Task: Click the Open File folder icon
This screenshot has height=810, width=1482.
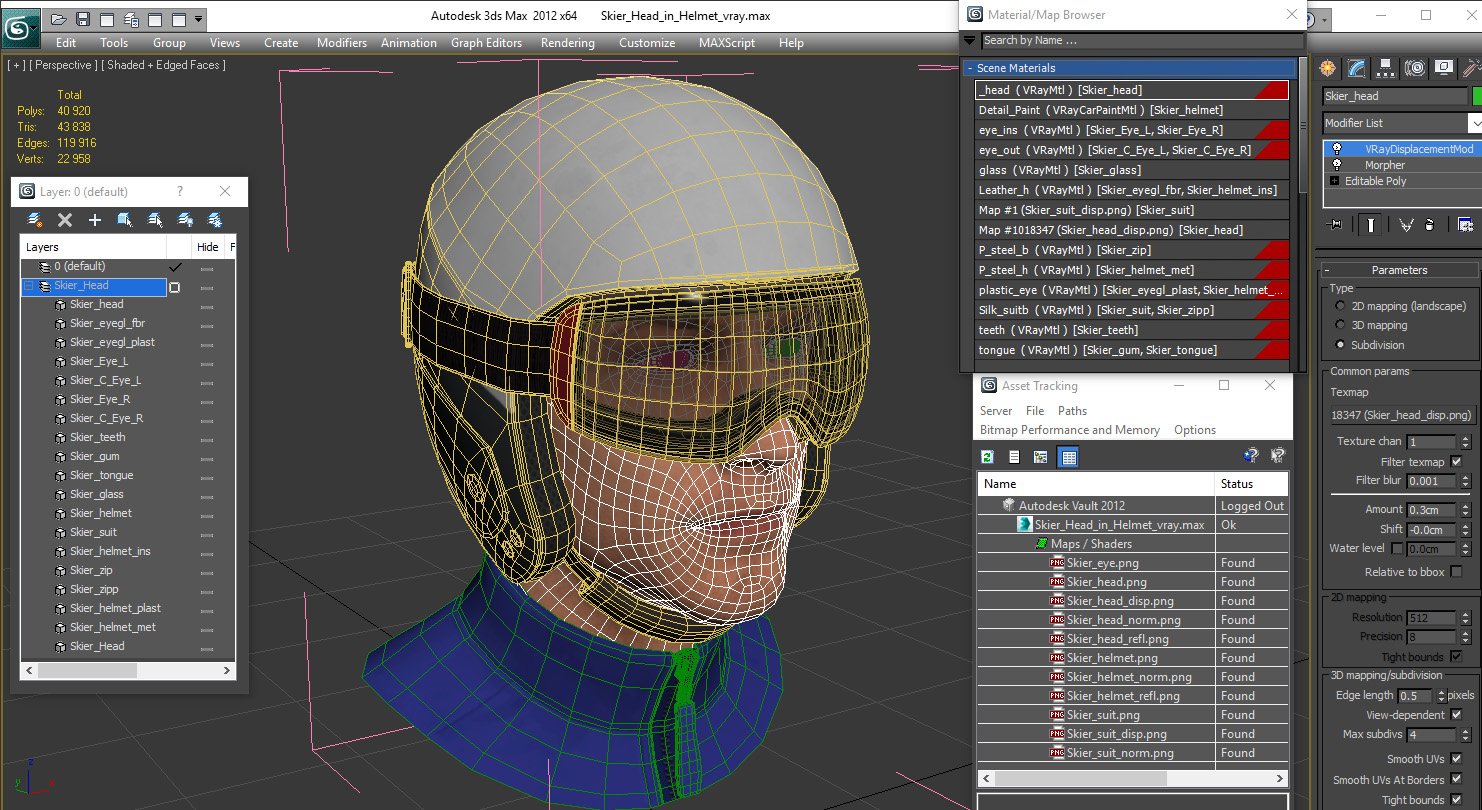Action: coord(59,19)
